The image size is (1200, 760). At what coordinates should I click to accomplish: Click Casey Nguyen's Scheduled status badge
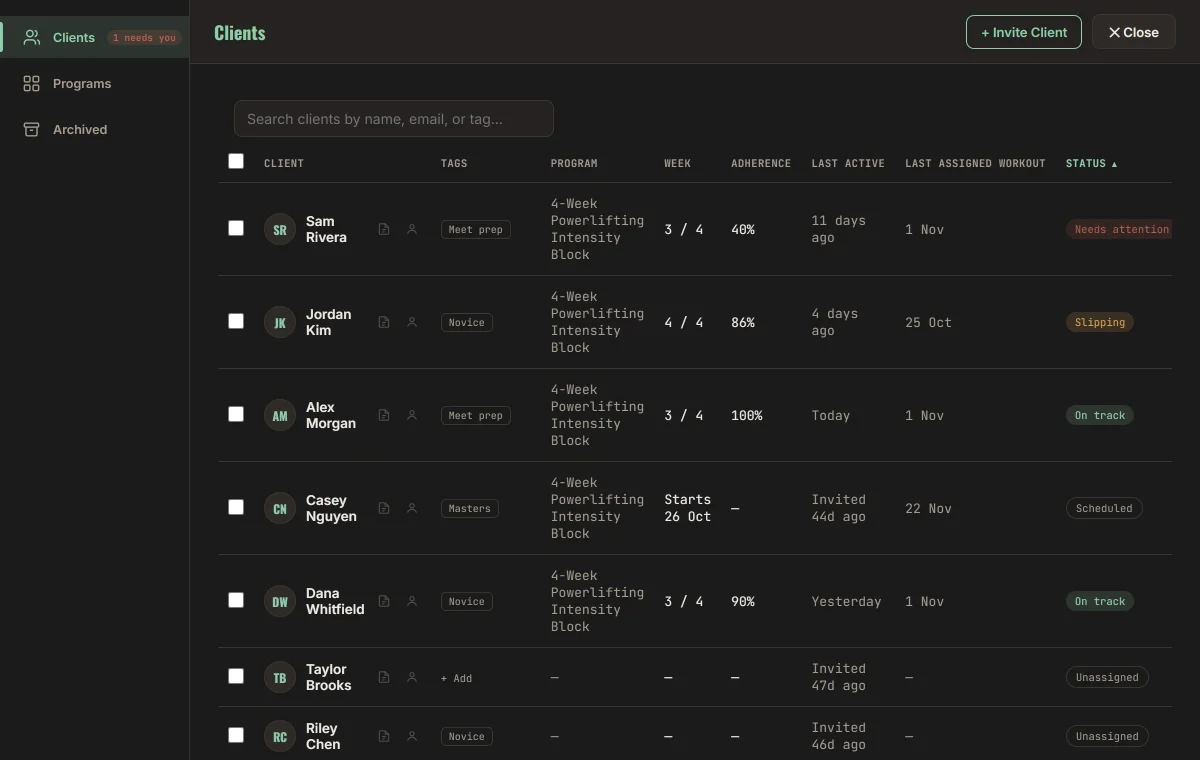pos(1104,508)
